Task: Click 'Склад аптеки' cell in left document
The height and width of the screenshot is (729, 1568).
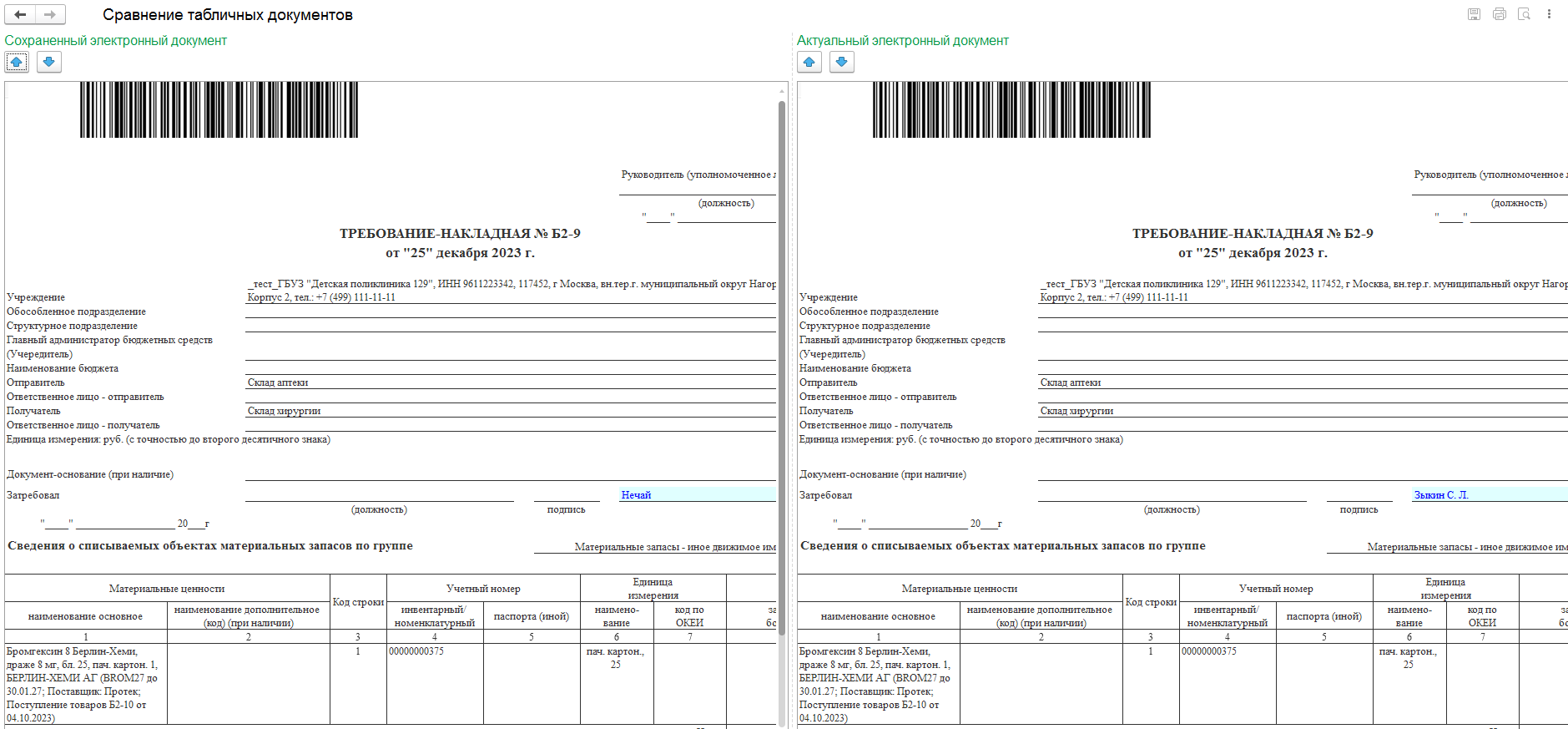Action: 511,382
